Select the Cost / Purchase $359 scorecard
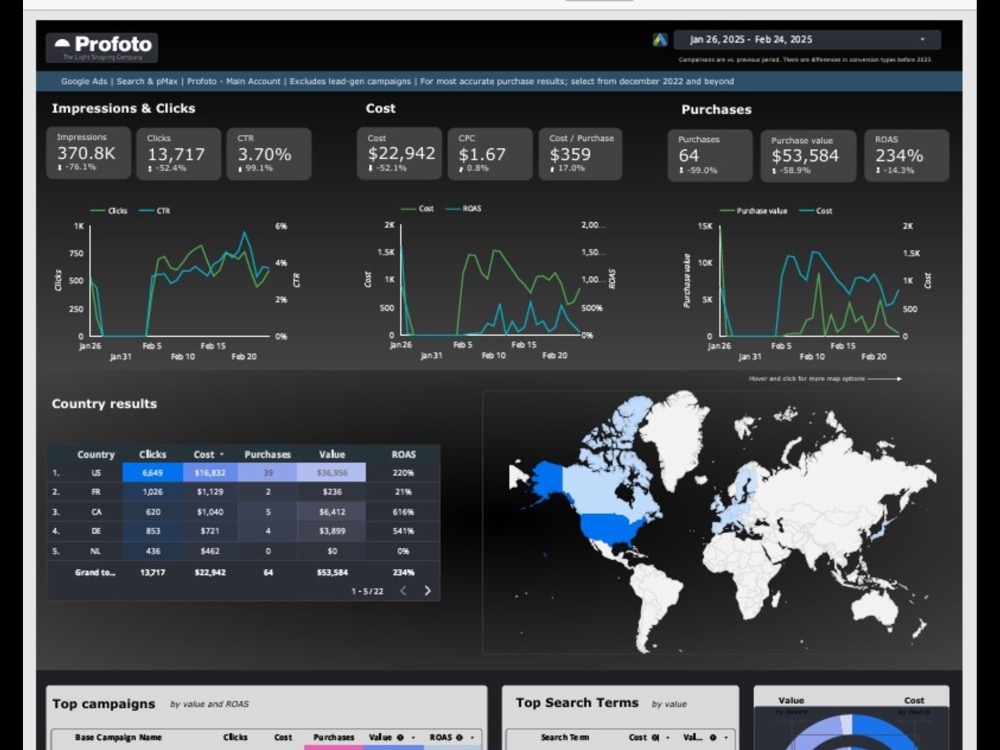The width and height of the screenshot is (1000, 750). pyautogui.click(x=580, y=154)
